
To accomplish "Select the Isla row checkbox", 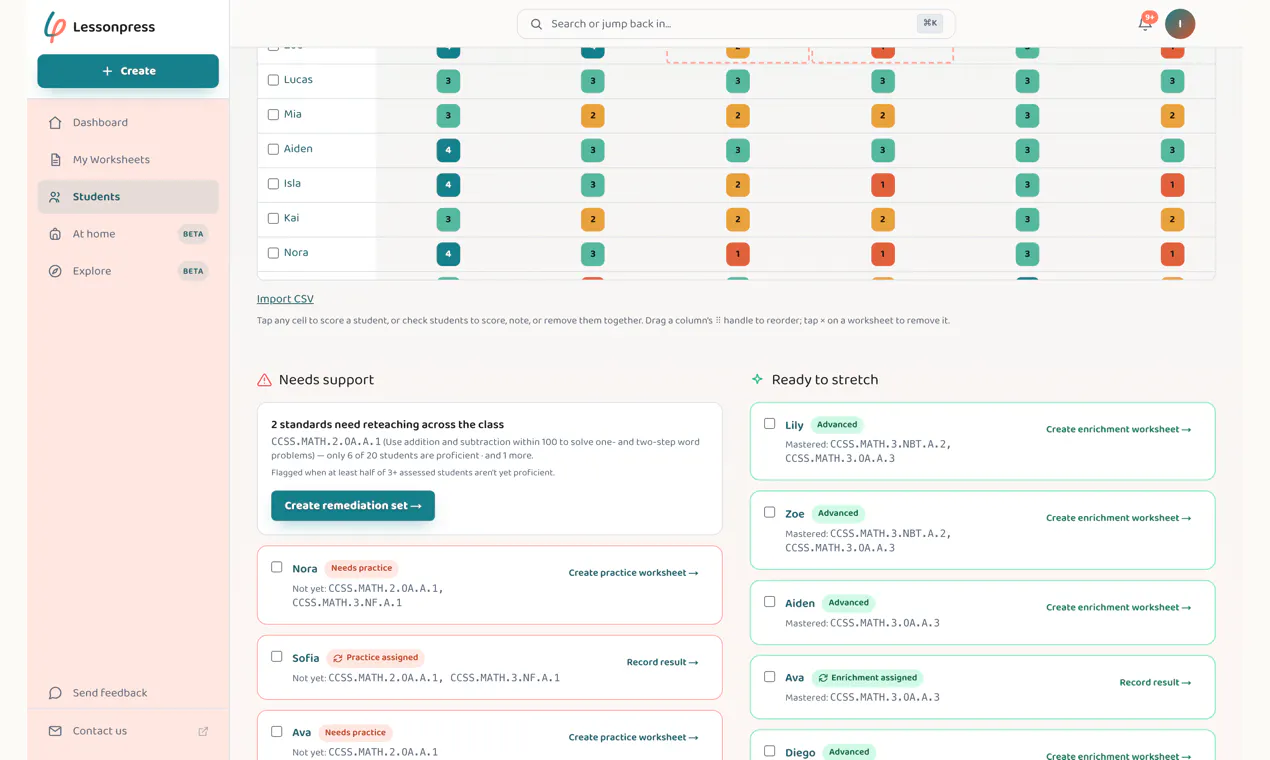I will 273,184.
